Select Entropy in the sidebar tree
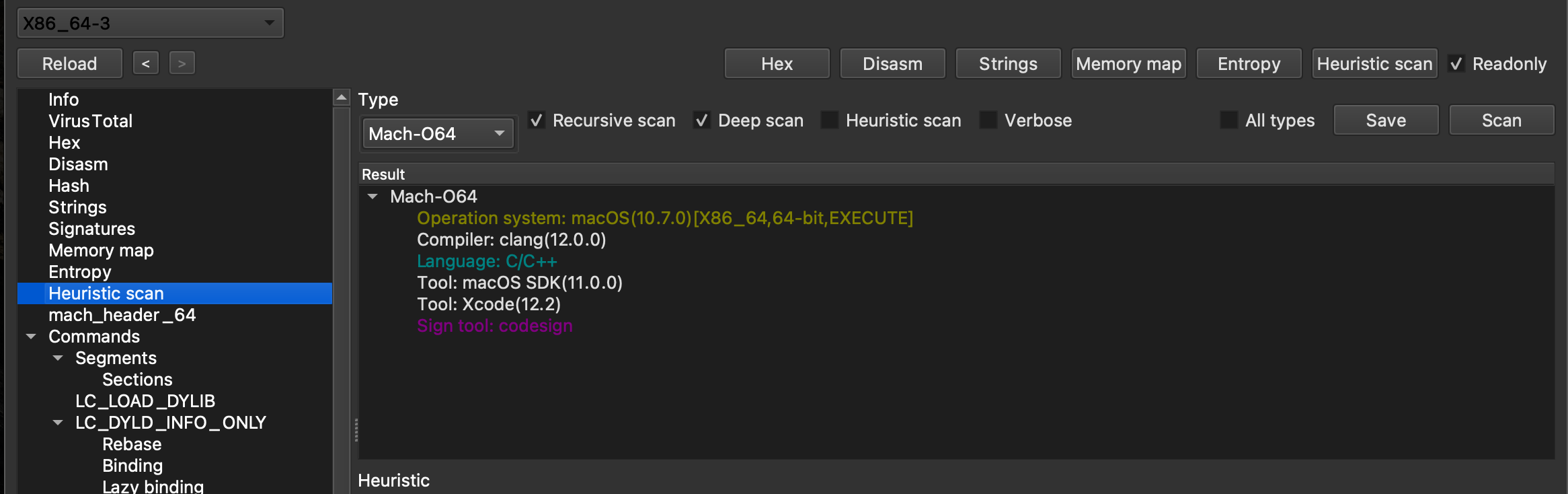Screen dimensions: 1568x494 [x=80, y=272]
